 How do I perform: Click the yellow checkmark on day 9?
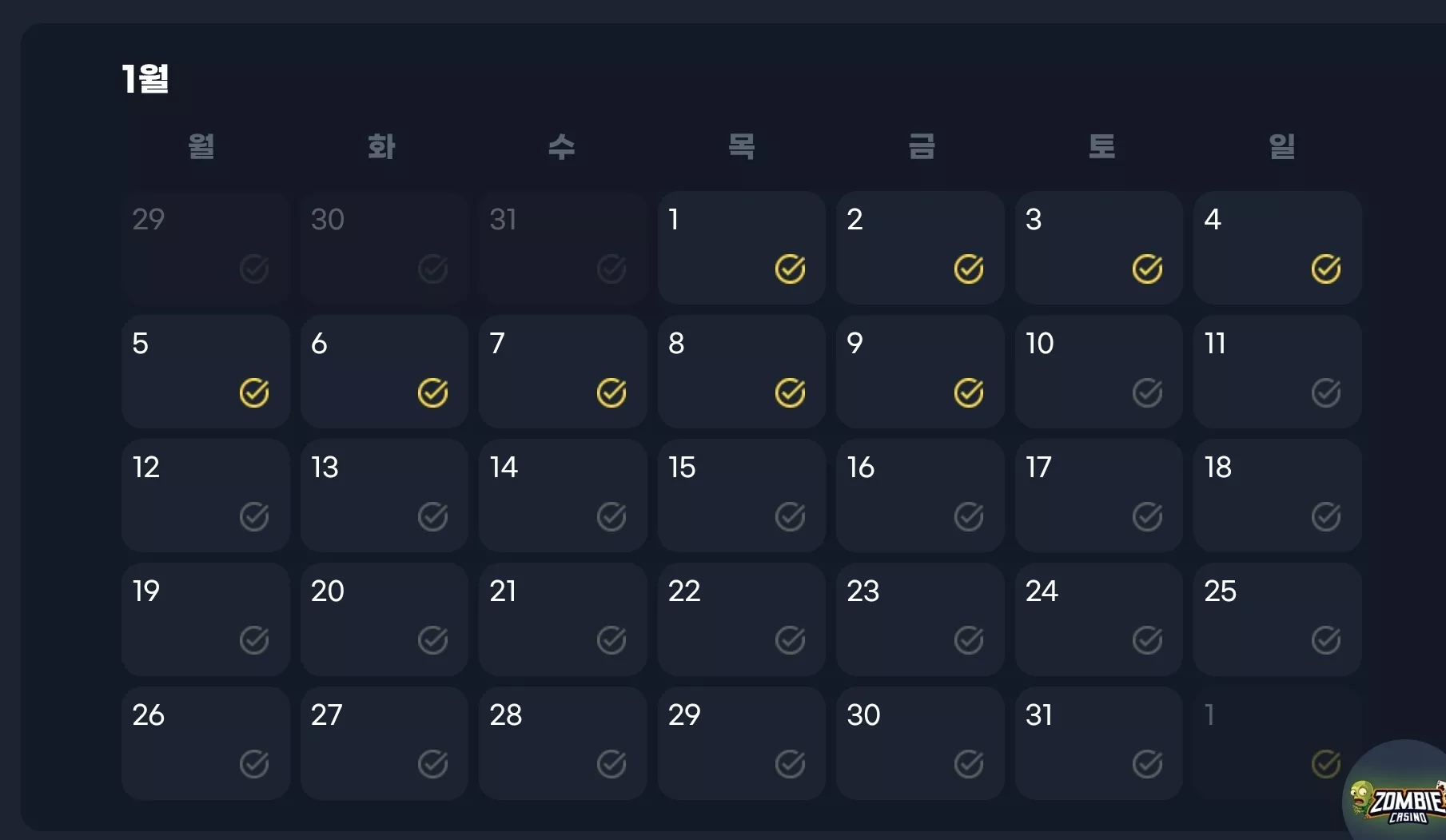coord(968,393)
